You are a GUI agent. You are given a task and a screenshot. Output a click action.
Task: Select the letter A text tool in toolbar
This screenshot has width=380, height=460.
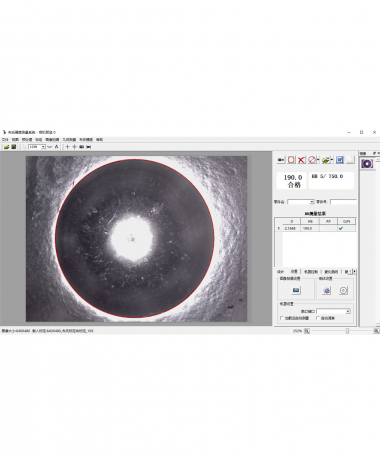pos(56,147)
